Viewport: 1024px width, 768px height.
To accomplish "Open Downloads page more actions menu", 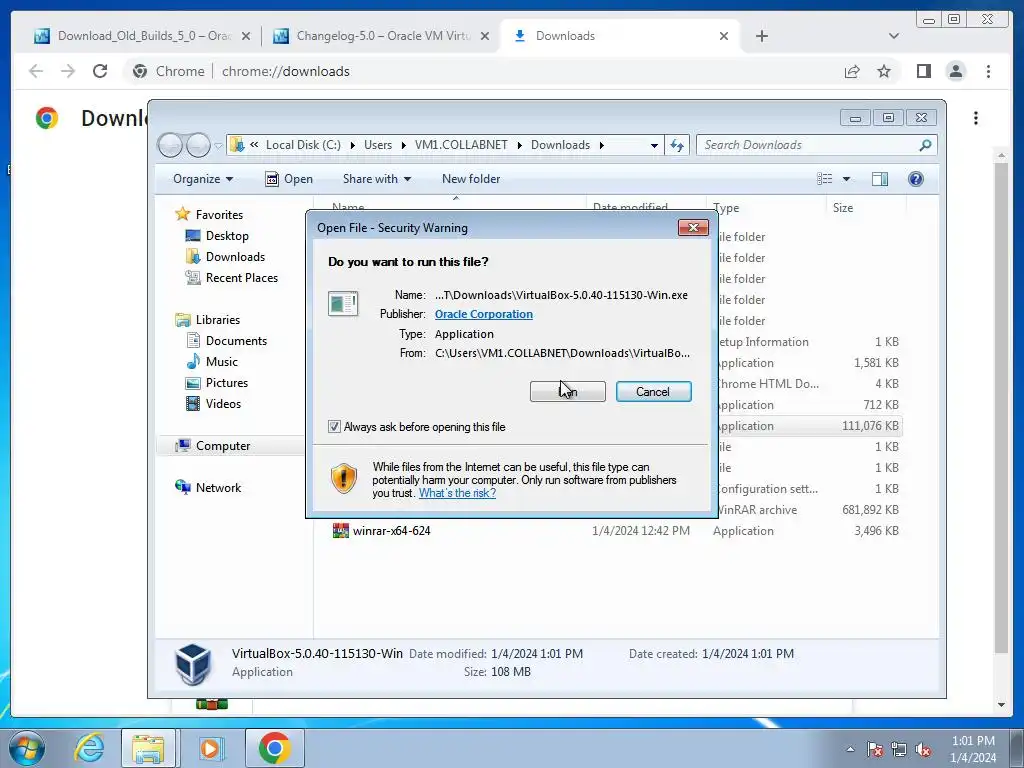I will (976, 118).
